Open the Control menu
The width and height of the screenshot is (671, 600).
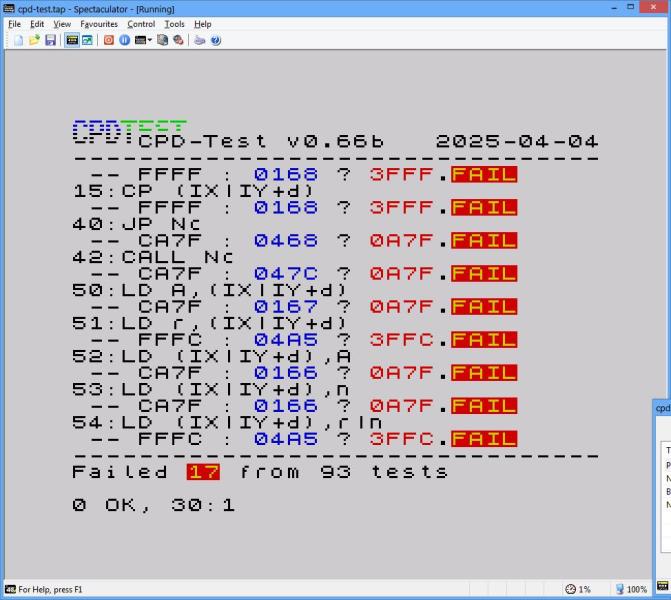(x=141, y=24)
